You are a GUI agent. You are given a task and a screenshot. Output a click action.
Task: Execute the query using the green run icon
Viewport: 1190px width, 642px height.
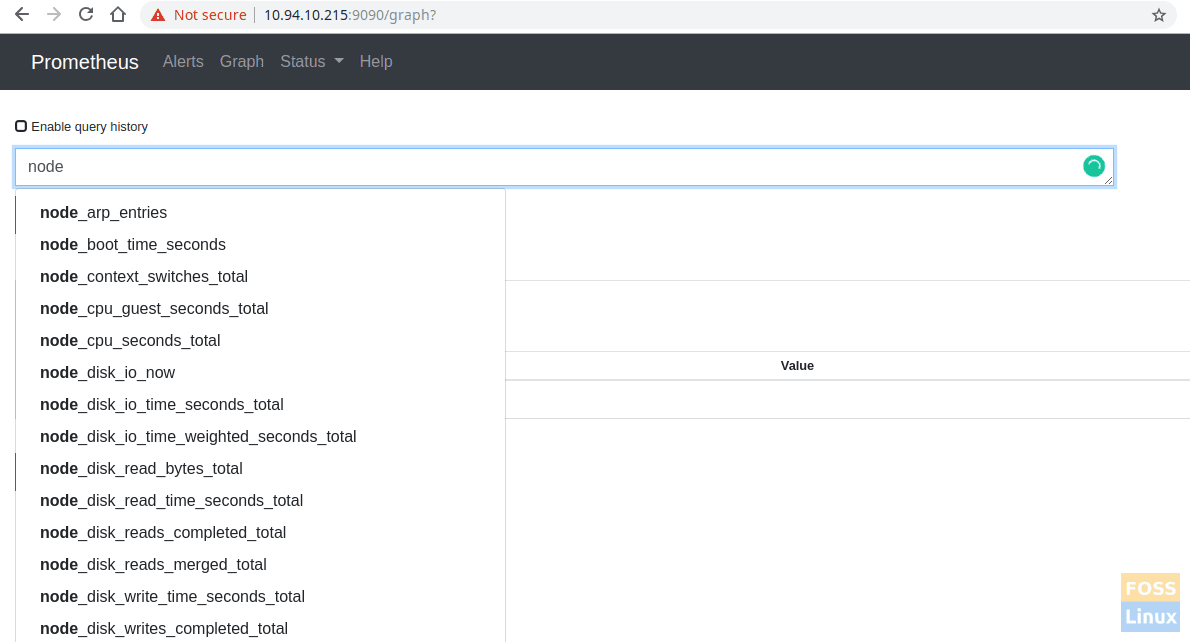(x=1094, y=166)
